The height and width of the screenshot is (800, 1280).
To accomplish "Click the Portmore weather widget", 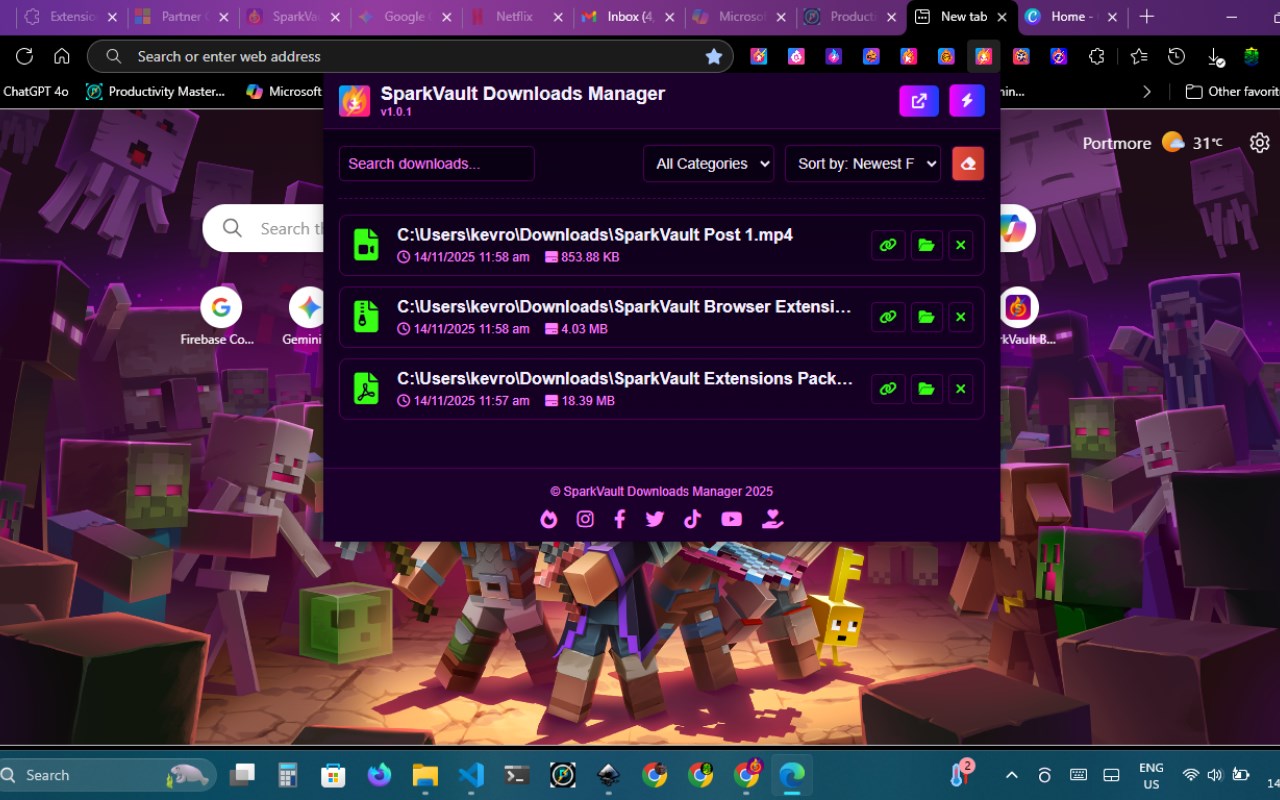I will 1152,143.
